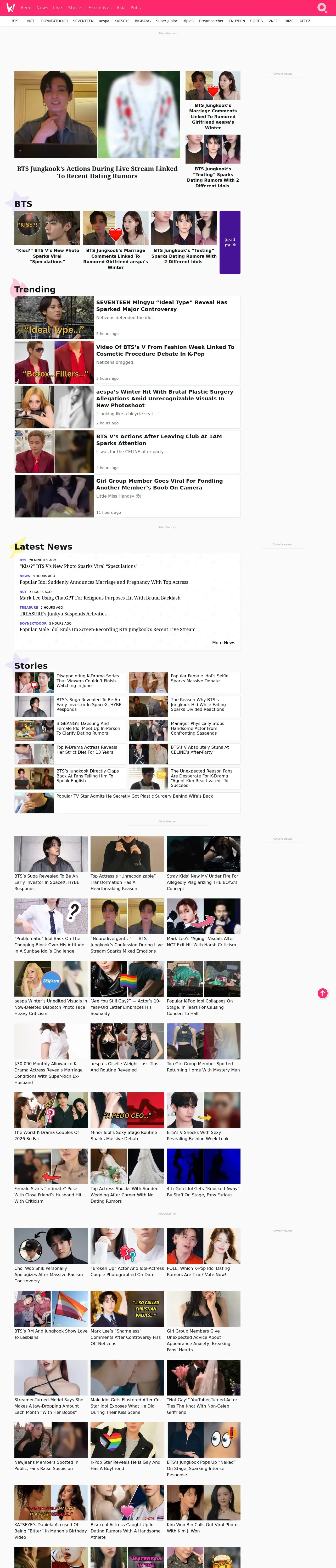The image size is (336, 1568).
Task: Click the Koreaboo logo in the header
Action: 10,7
